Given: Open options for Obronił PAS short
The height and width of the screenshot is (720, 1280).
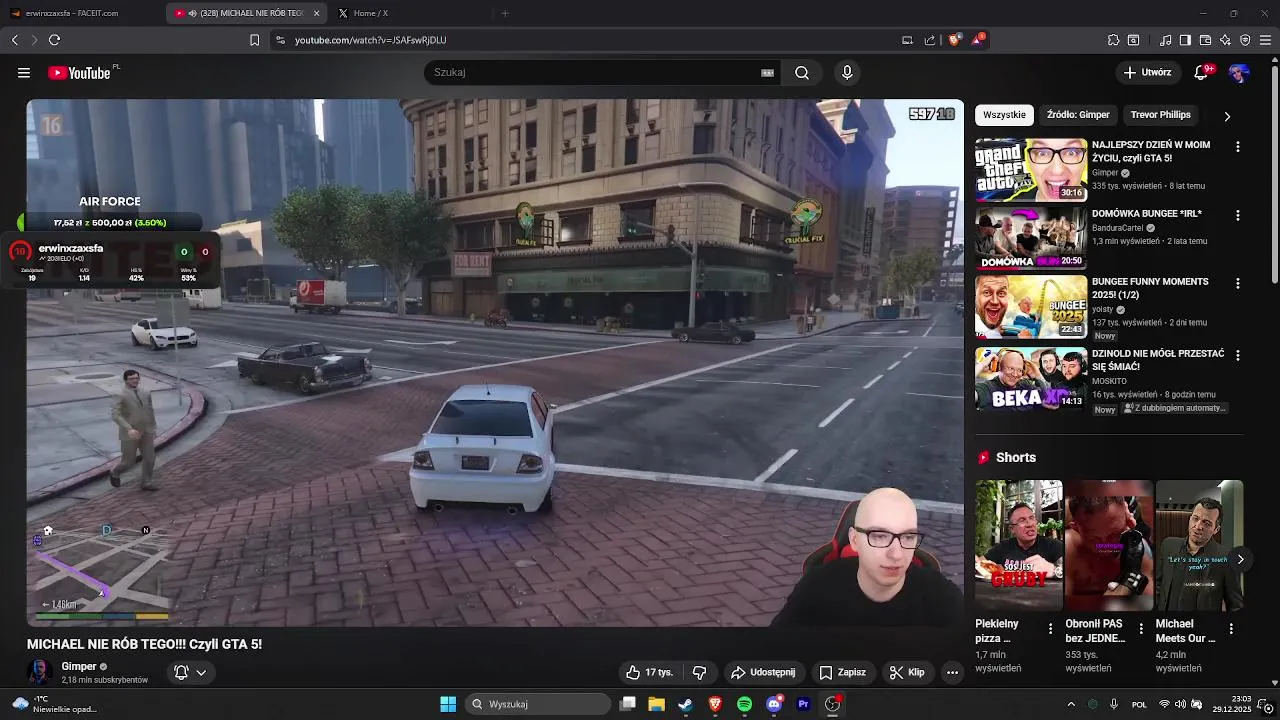Looking at the screenshot, I should (1141, 629).
